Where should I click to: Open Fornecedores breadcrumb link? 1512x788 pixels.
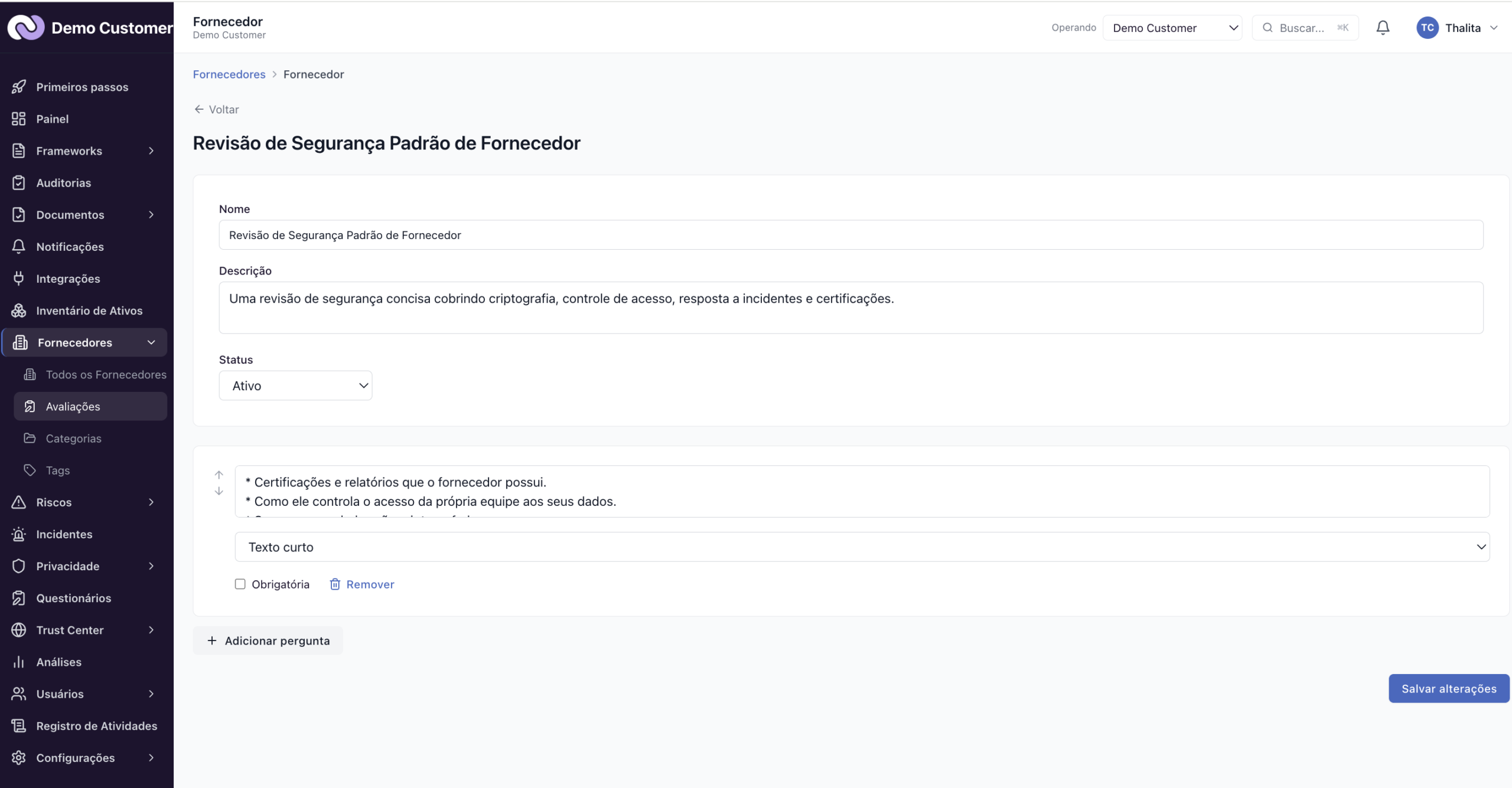pos(229,74)
